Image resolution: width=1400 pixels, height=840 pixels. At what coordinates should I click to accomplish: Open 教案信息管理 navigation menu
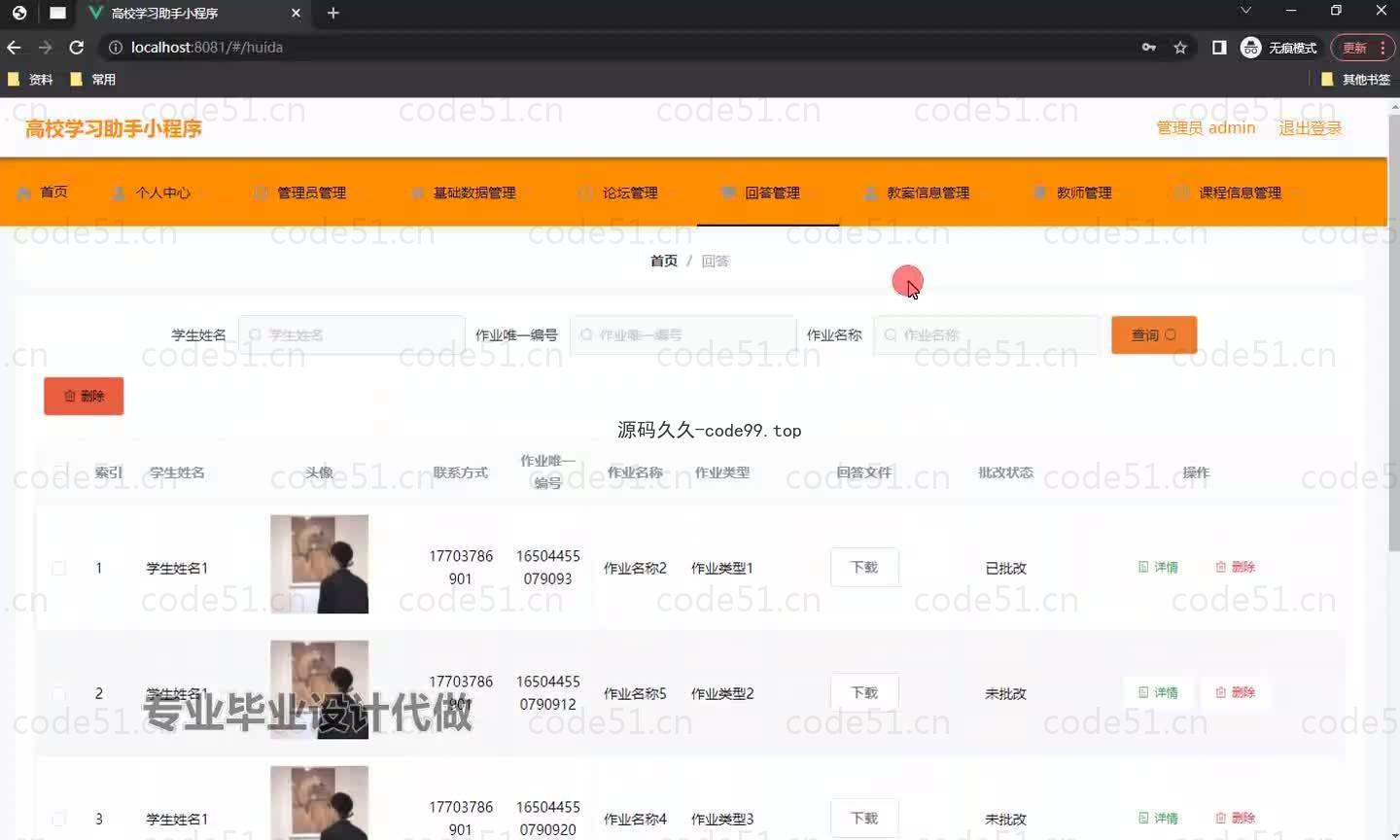click(917, 192)
